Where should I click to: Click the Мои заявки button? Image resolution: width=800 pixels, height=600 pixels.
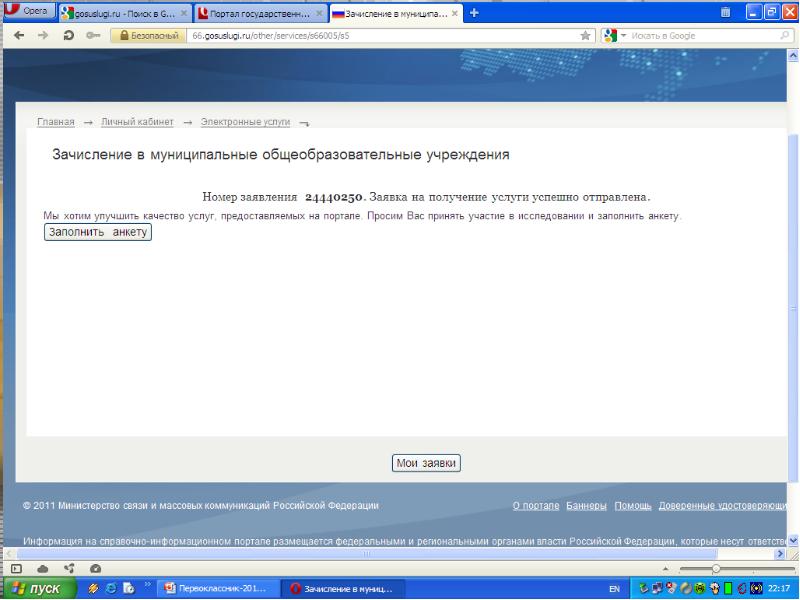[x=426, y=463]
